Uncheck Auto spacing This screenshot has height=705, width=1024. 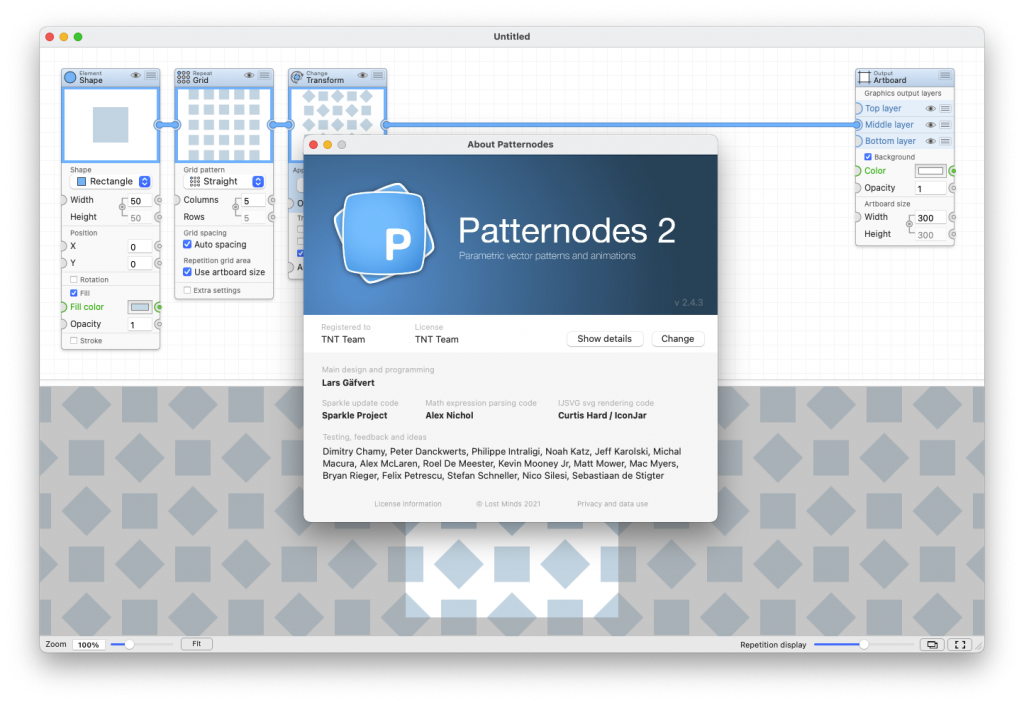[187, 244]
